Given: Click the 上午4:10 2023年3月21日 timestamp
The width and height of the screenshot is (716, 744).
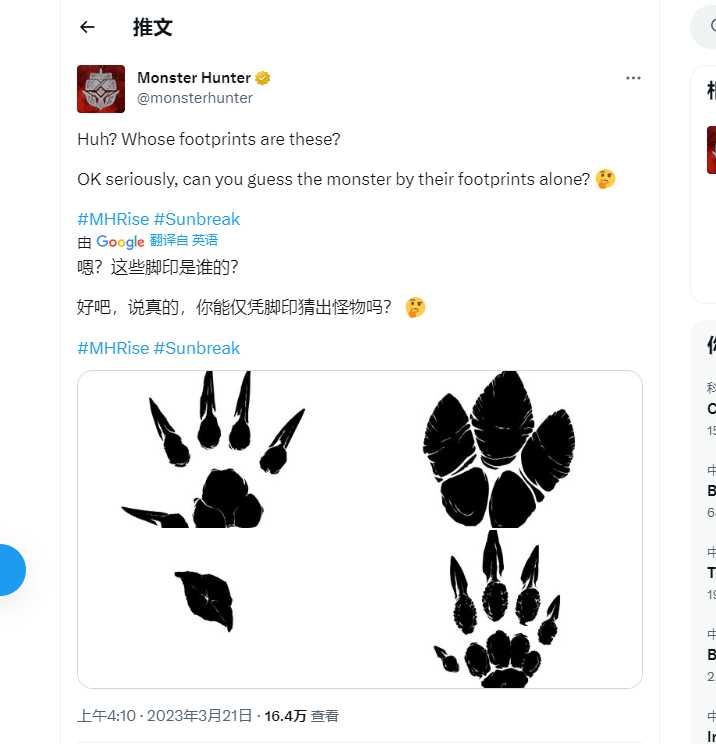Looking at the screenshot, I should (164, 716).
